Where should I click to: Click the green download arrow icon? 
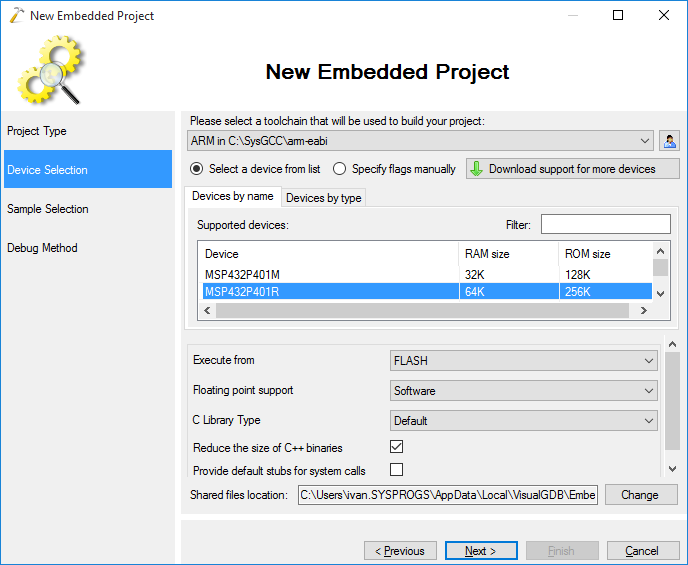476,169
